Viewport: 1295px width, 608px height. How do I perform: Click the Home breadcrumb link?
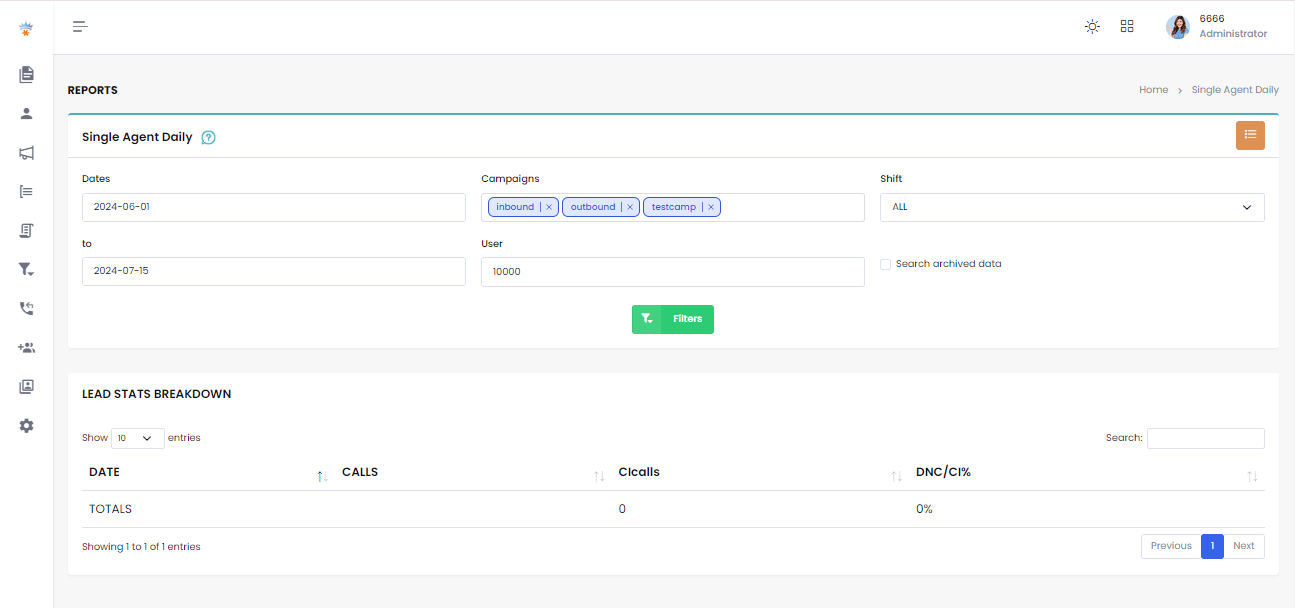pos(1153,90)
